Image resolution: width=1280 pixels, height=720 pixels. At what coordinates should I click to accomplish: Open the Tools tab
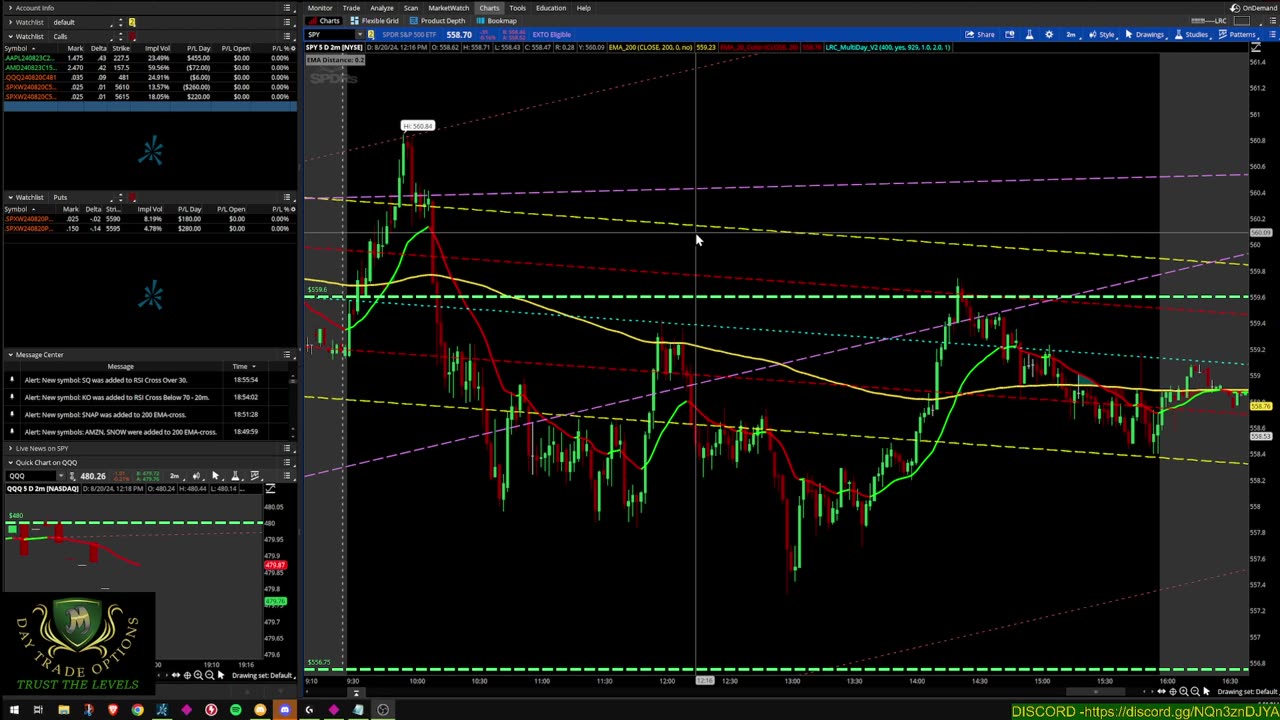tap(517, 8)
